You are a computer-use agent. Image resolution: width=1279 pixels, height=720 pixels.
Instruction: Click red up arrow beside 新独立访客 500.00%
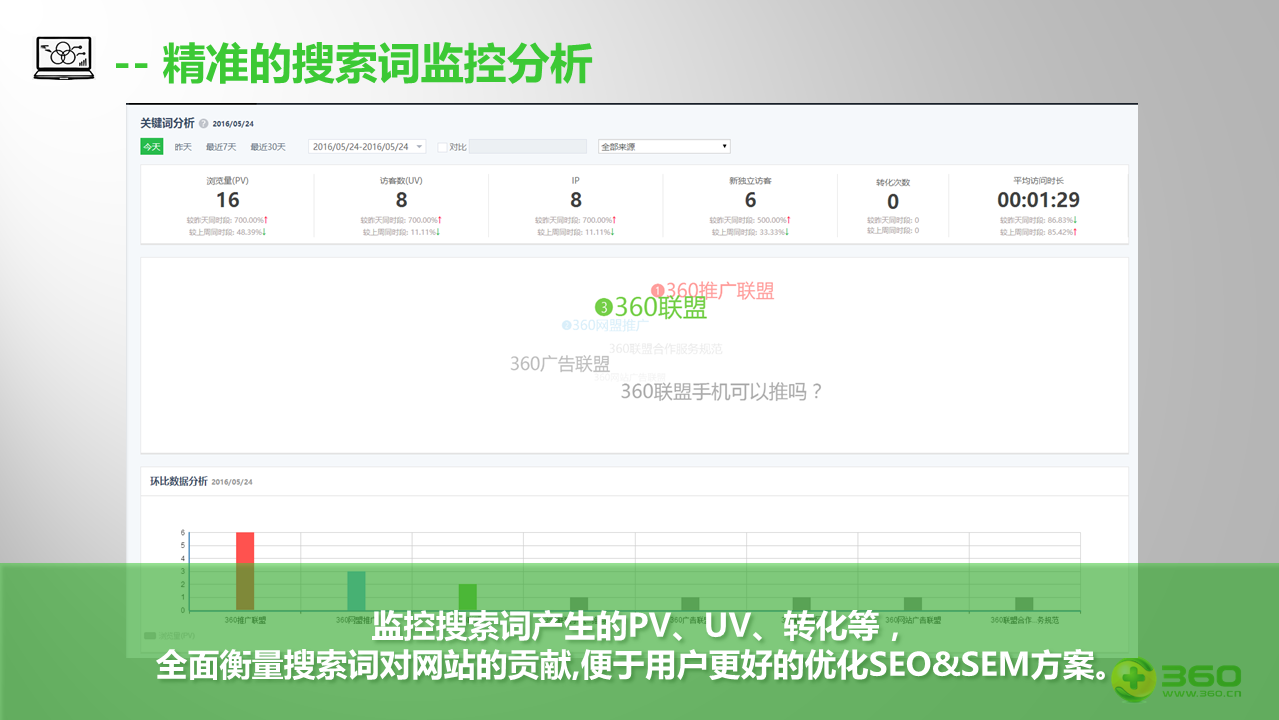pos(790,220)
